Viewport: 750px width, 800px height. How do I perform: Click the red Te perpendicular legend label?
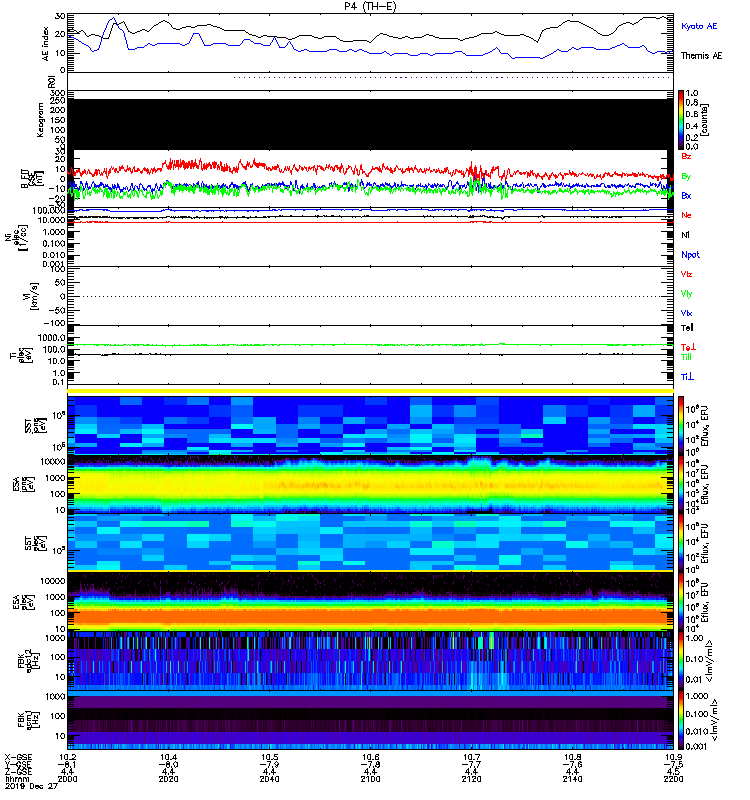(688, 347)
